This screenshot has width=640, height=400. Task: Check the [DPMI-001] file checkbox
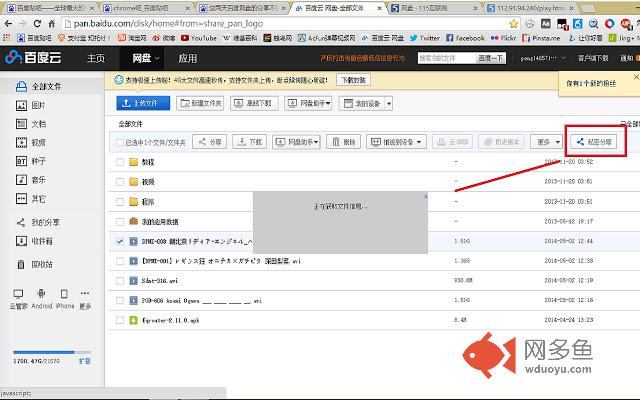click(x=120, y=261)
